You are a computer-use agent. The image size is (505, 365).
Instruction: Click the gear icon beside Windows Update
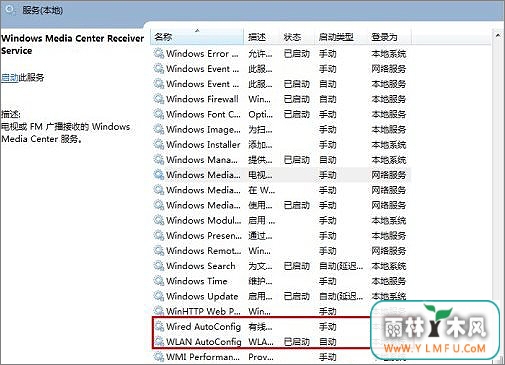coord(159,296)
